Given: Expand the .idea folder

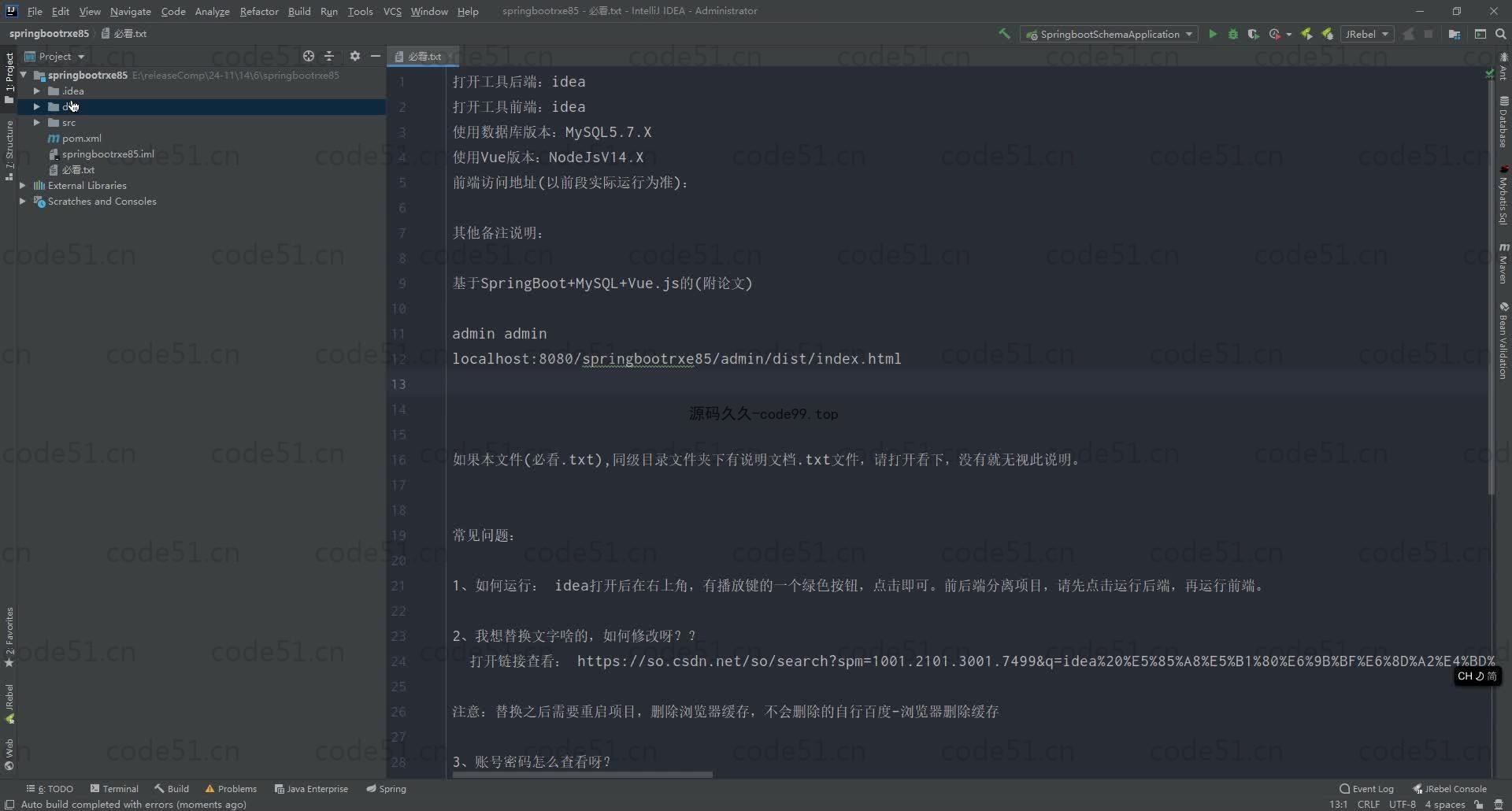Looking at the screenshot, I should coord(36,91).
